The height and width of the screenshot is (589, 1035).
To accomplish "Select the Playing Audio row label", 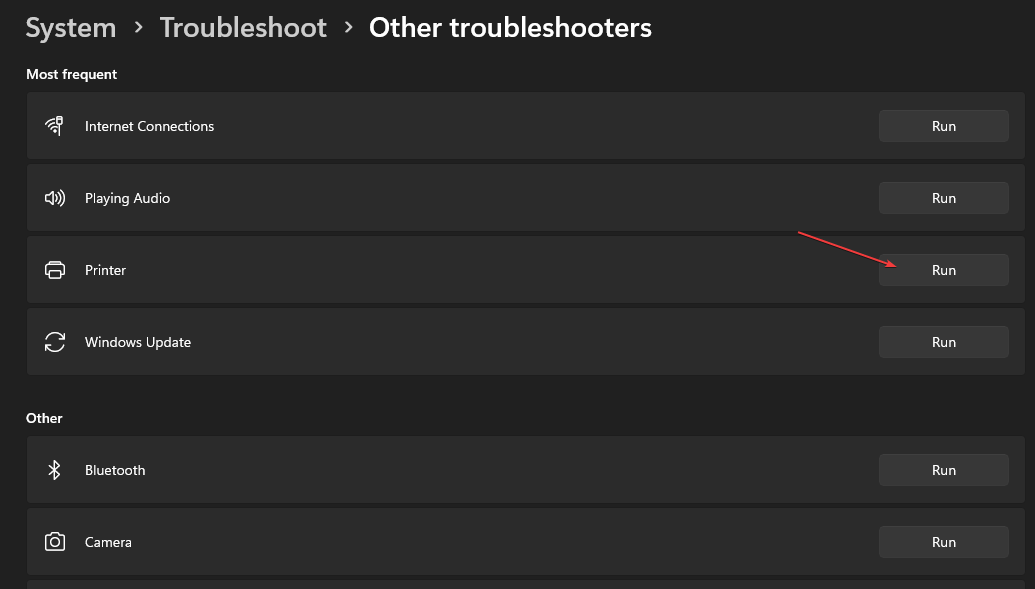I will click(127, 198).
